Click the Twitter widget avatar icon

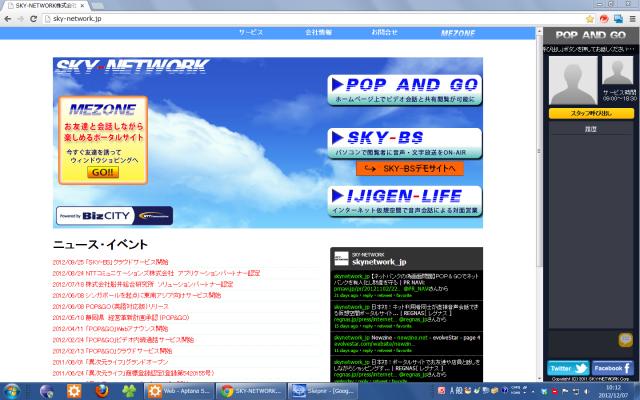[341, 259]
